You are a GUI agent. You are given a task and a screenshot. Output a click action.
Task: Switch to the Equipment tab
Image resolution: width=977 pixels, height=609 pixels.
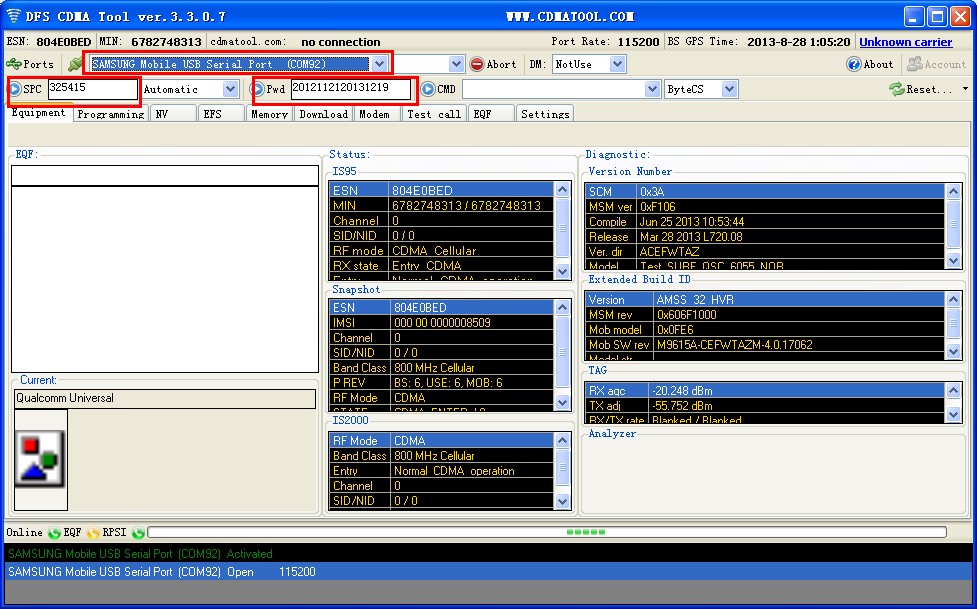coord(39,113)
